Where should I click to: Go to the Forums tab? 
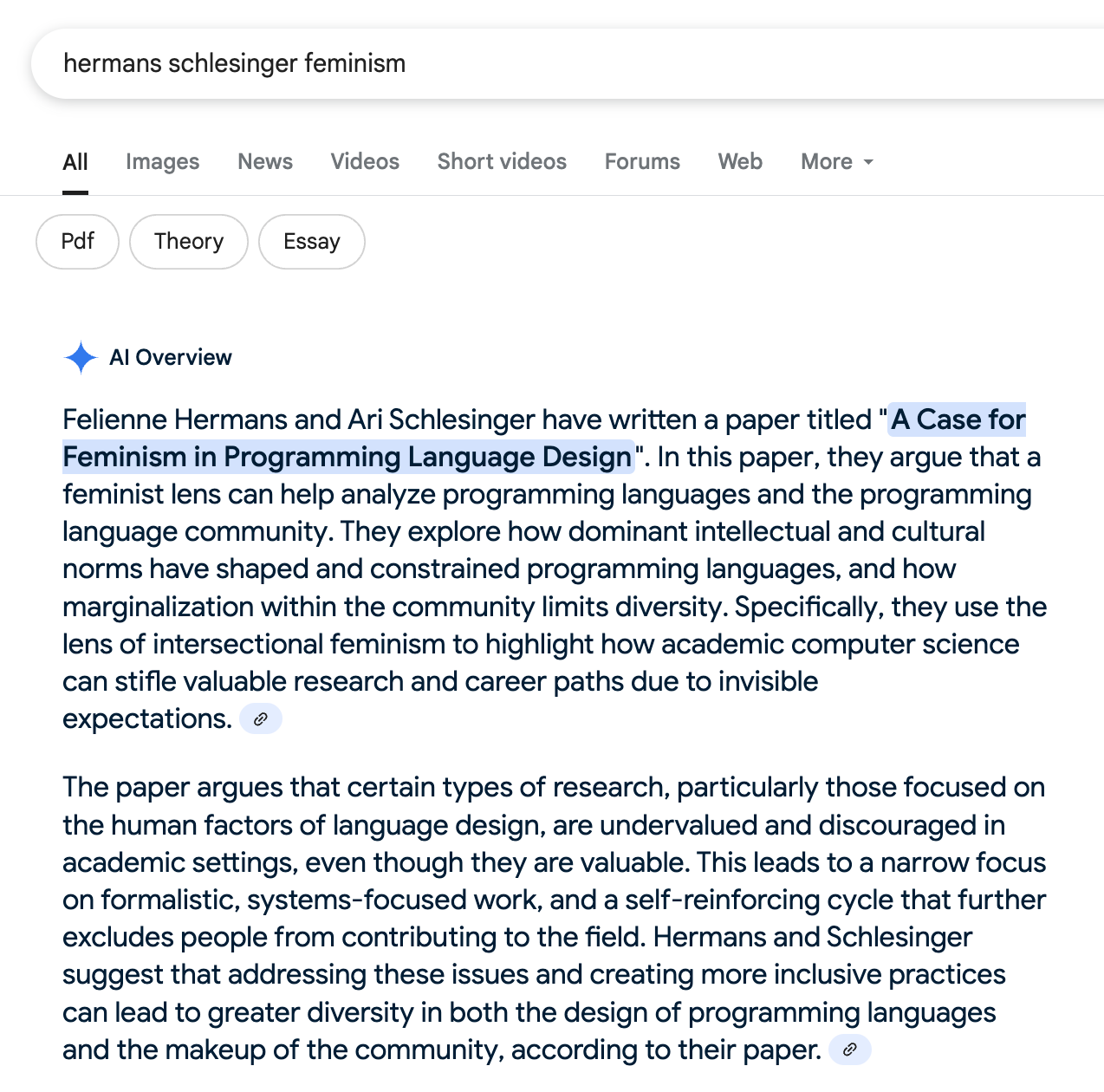642,162
